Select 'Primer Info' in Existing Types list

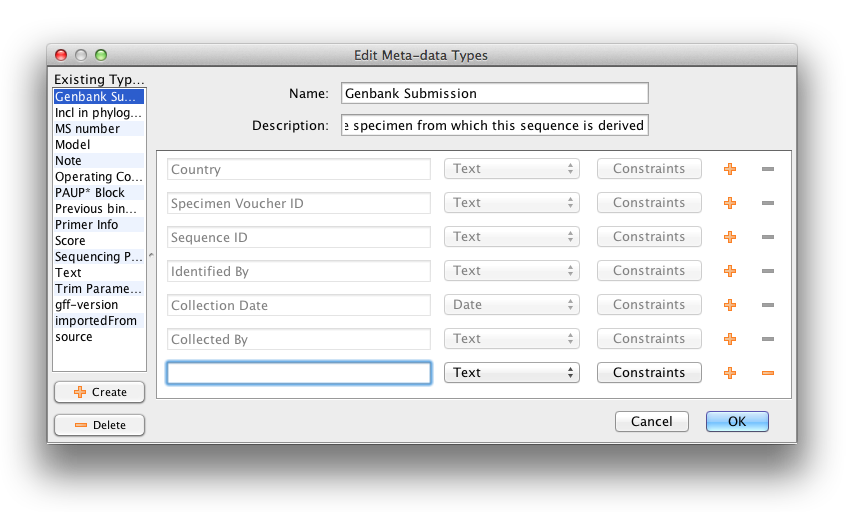pyautogui.click(x=87, y=225)
